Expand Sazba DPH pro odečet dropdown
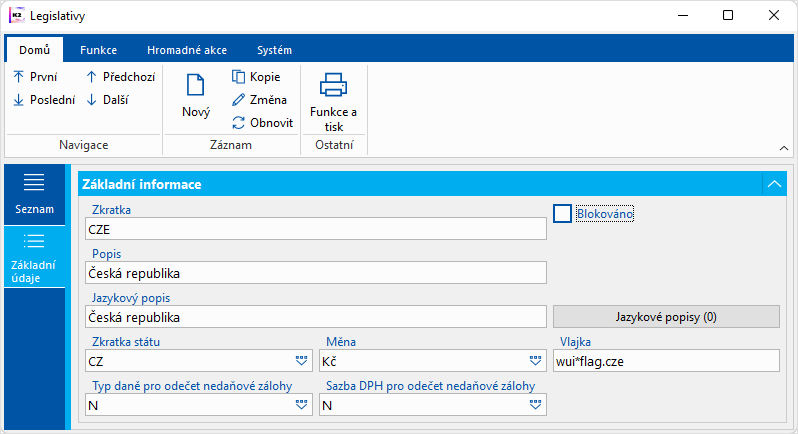Image resolution: width=798 pixels, height=434 pixels. [535, 405]
